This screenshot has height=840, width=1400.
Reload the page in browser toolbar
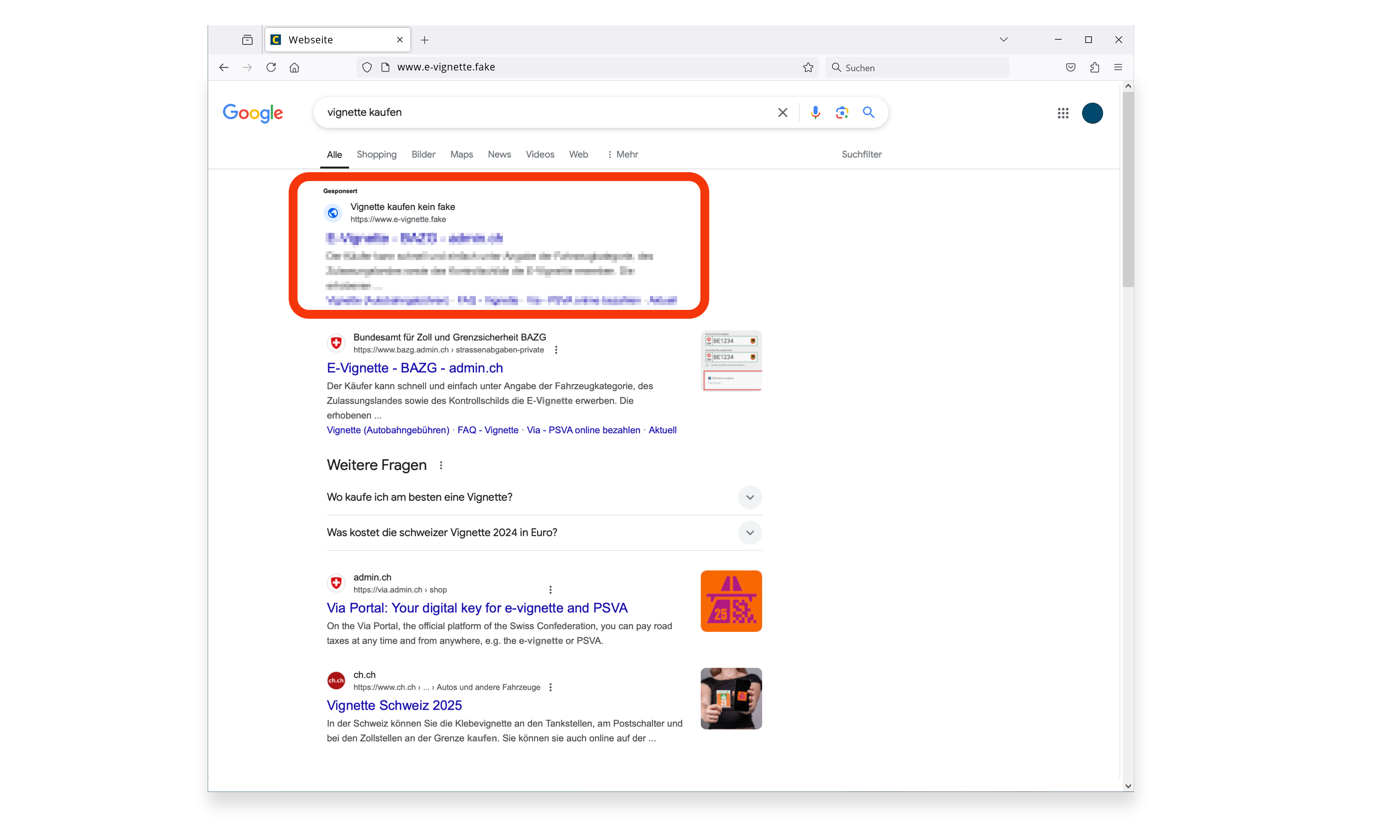271,67
